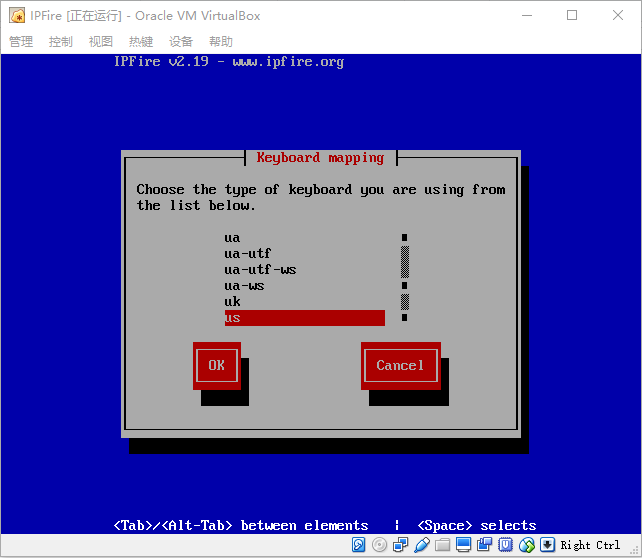Click the hard disk activity icon
The image size is (642, 558).
click(x=358, y=545)
